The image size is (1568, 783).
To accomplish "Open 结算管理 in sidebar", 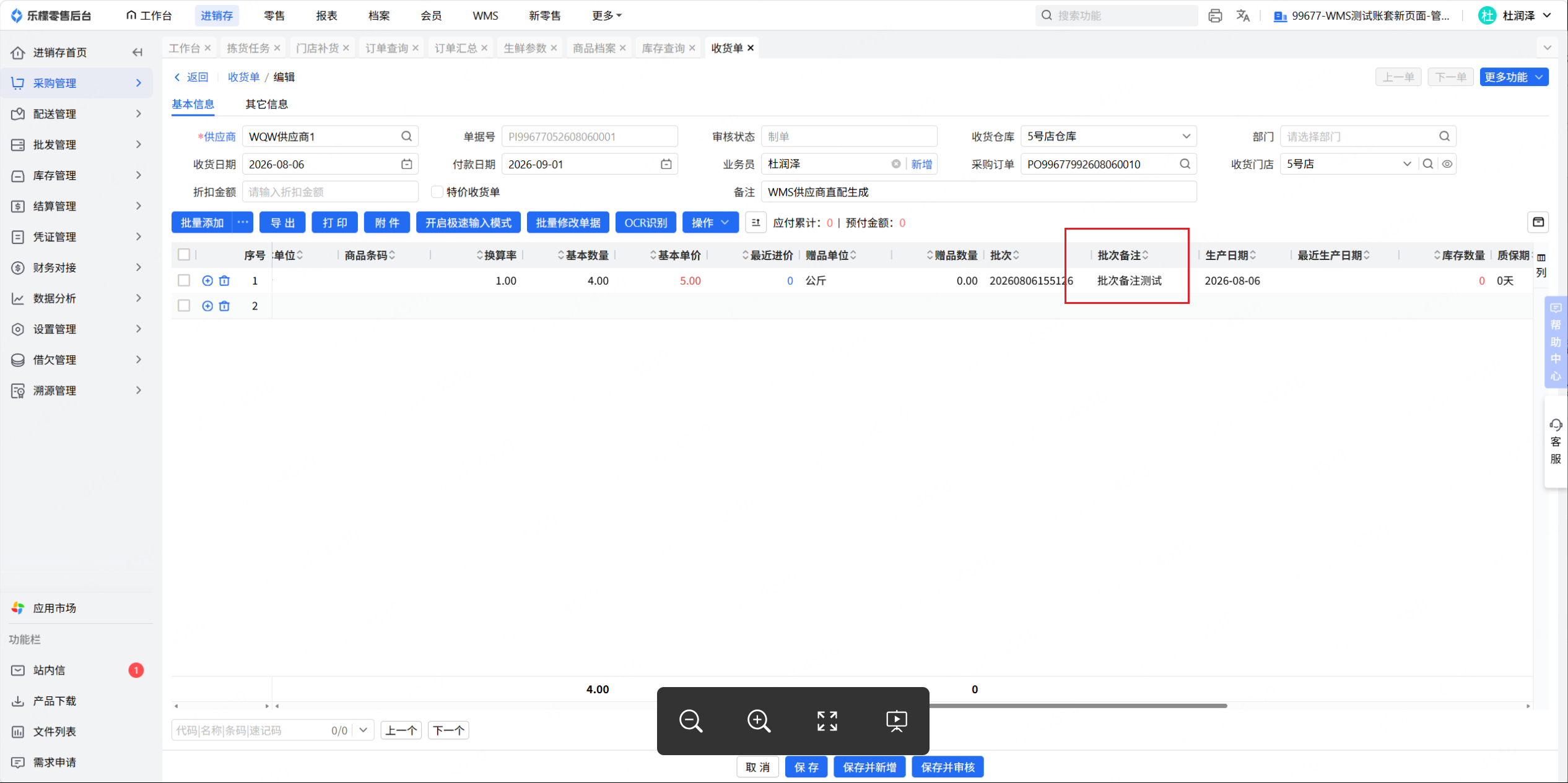I will point(77,206).
